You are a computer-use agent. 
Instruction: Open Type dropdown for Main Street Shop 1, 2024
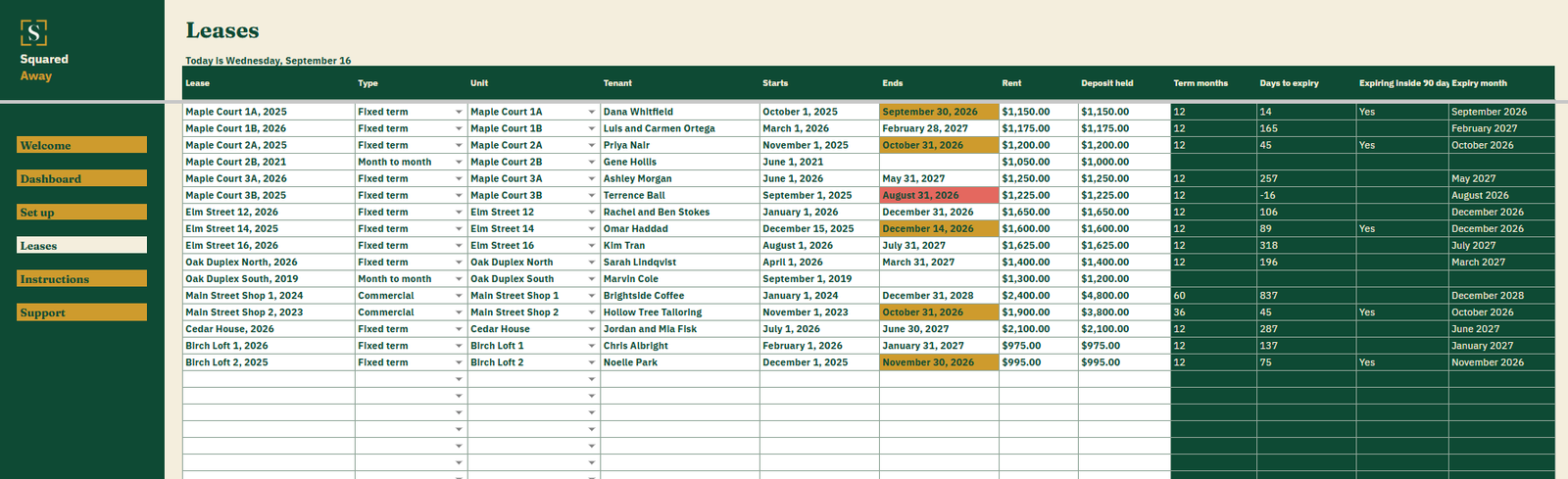(x=459, y=296)
